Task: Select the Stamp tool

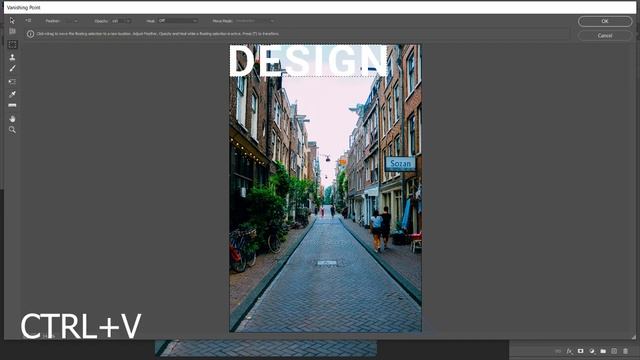Action: click(12, 58)
